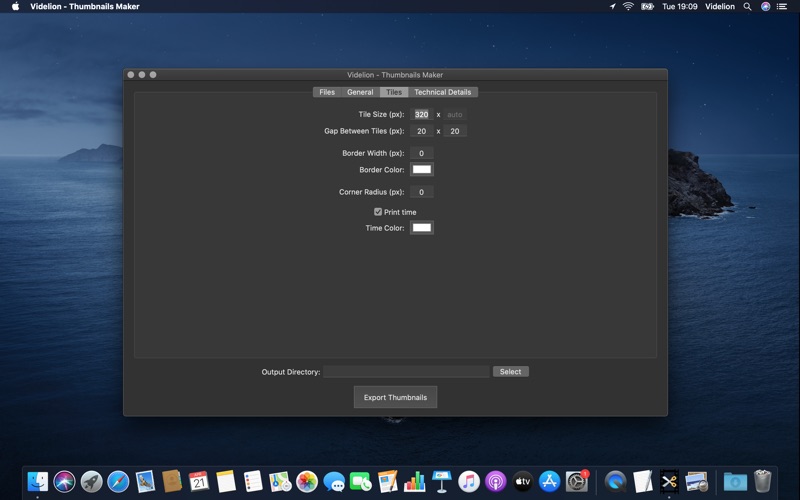Click the Videlion scissors film icon in Dock
Screen dimensions: 800x500
[x=669, y=481]
